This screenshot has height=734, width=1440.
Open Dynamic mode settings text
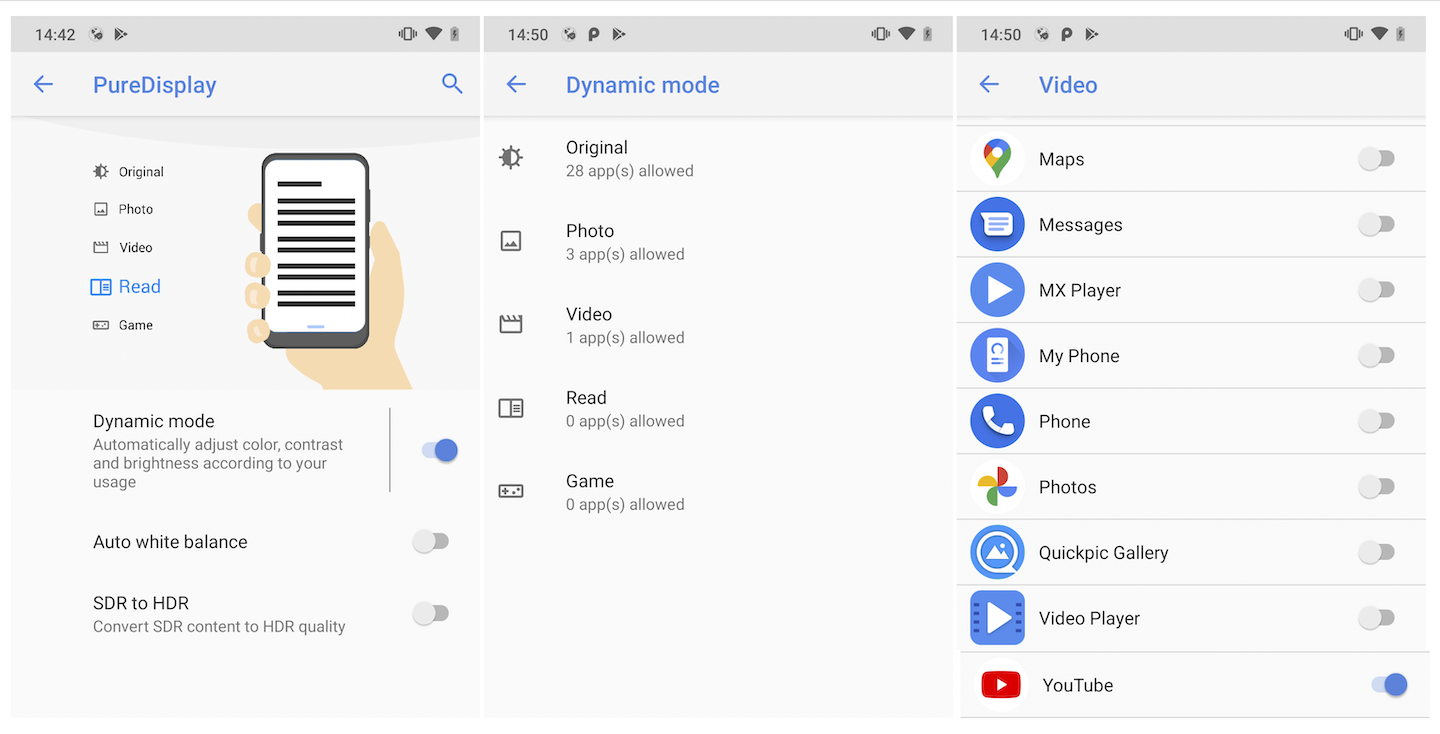218,450
